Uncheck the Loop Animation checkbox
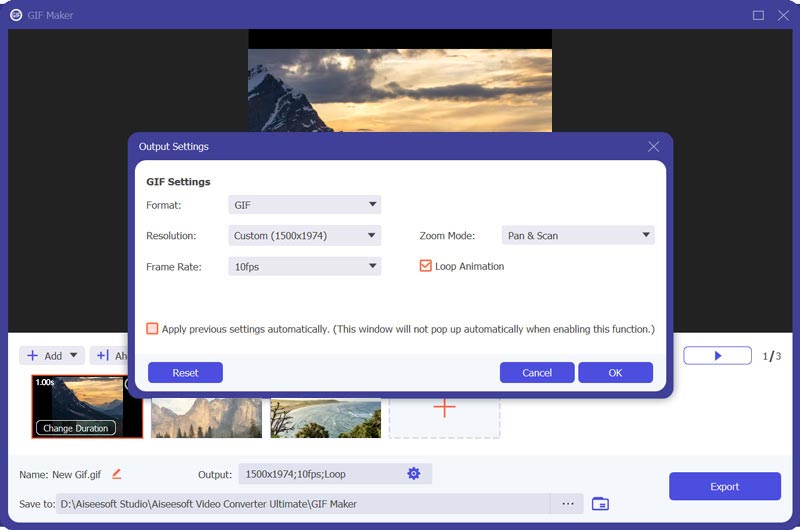The height and width of the screenshot is (530, 800). [x=426, y=266]
